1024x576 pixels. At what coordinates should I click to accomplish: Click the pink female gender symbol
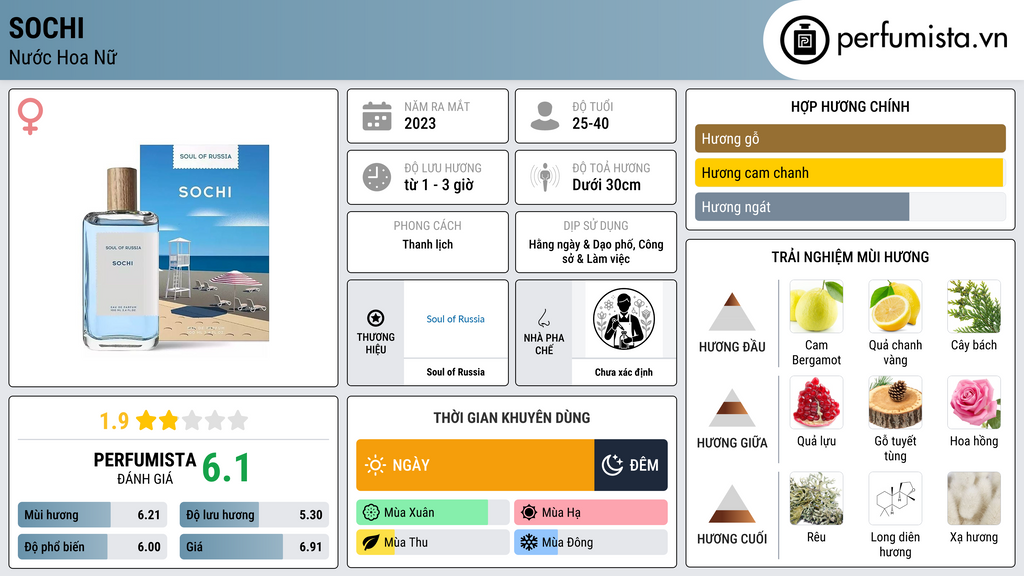click(30, 116)
